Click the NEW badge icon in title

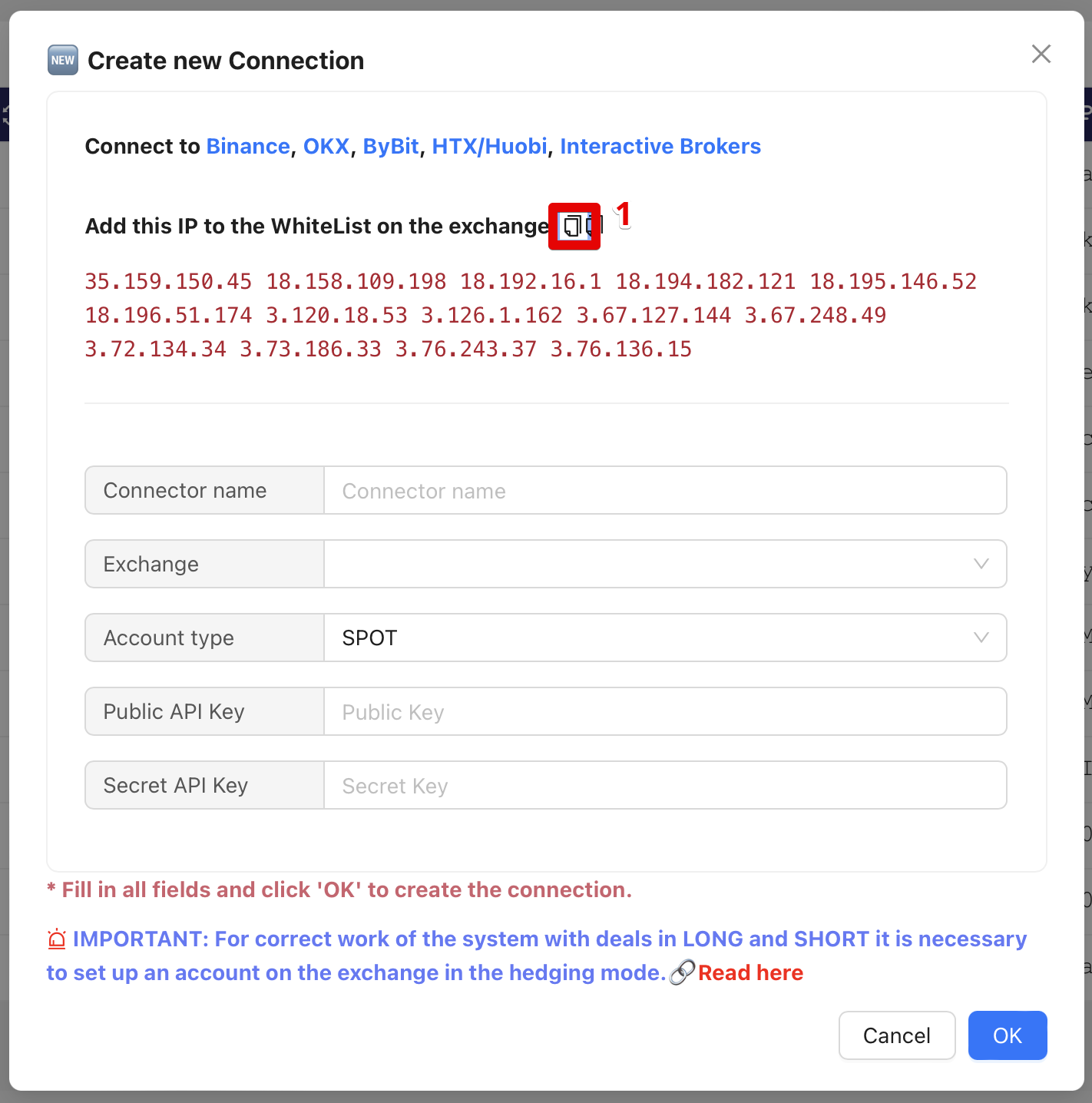point(63,60)
